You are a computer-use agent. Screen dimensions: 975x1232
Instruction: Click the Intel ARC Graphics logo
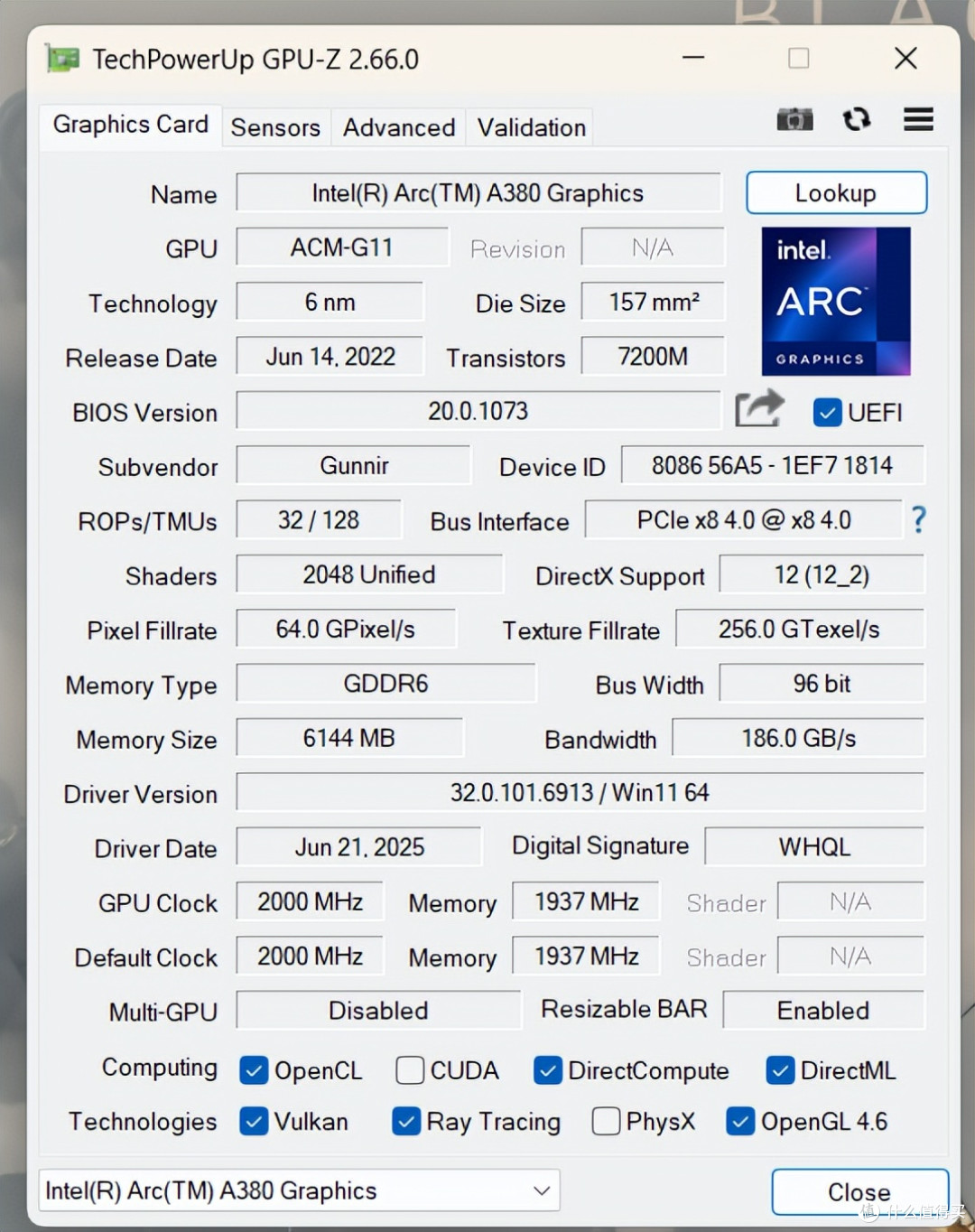click(836, 301)
